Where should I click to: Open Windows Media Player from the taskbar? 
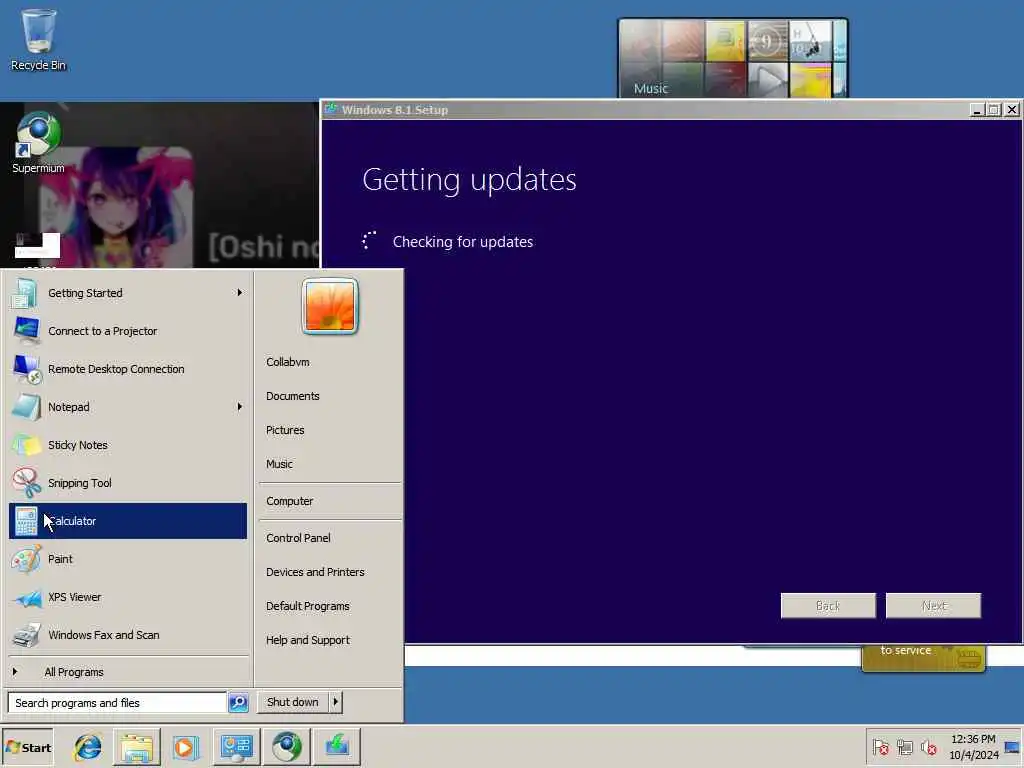click(185, 747)
